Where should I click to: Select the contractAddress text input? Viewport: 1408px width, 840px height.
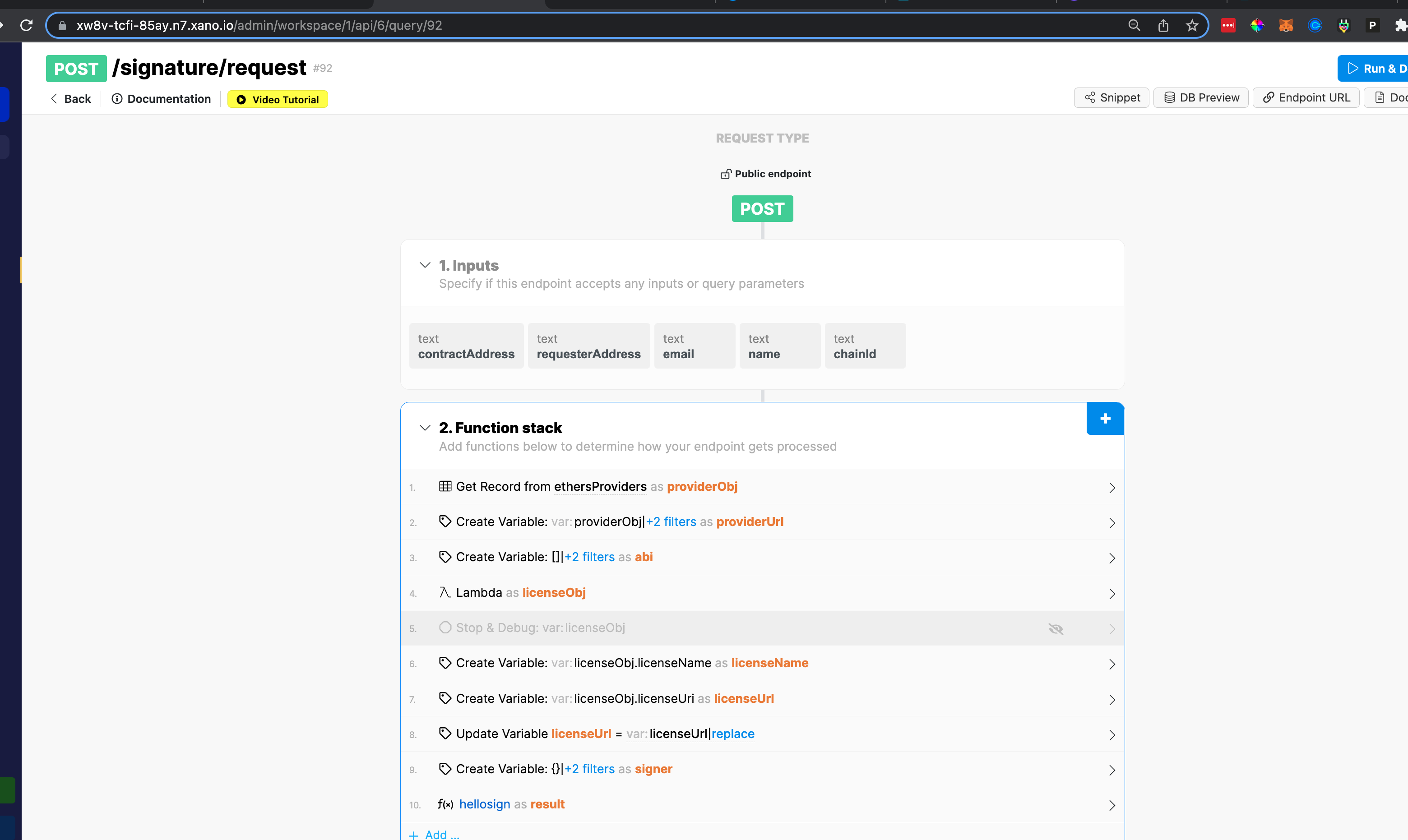click(x=466, y=346)
